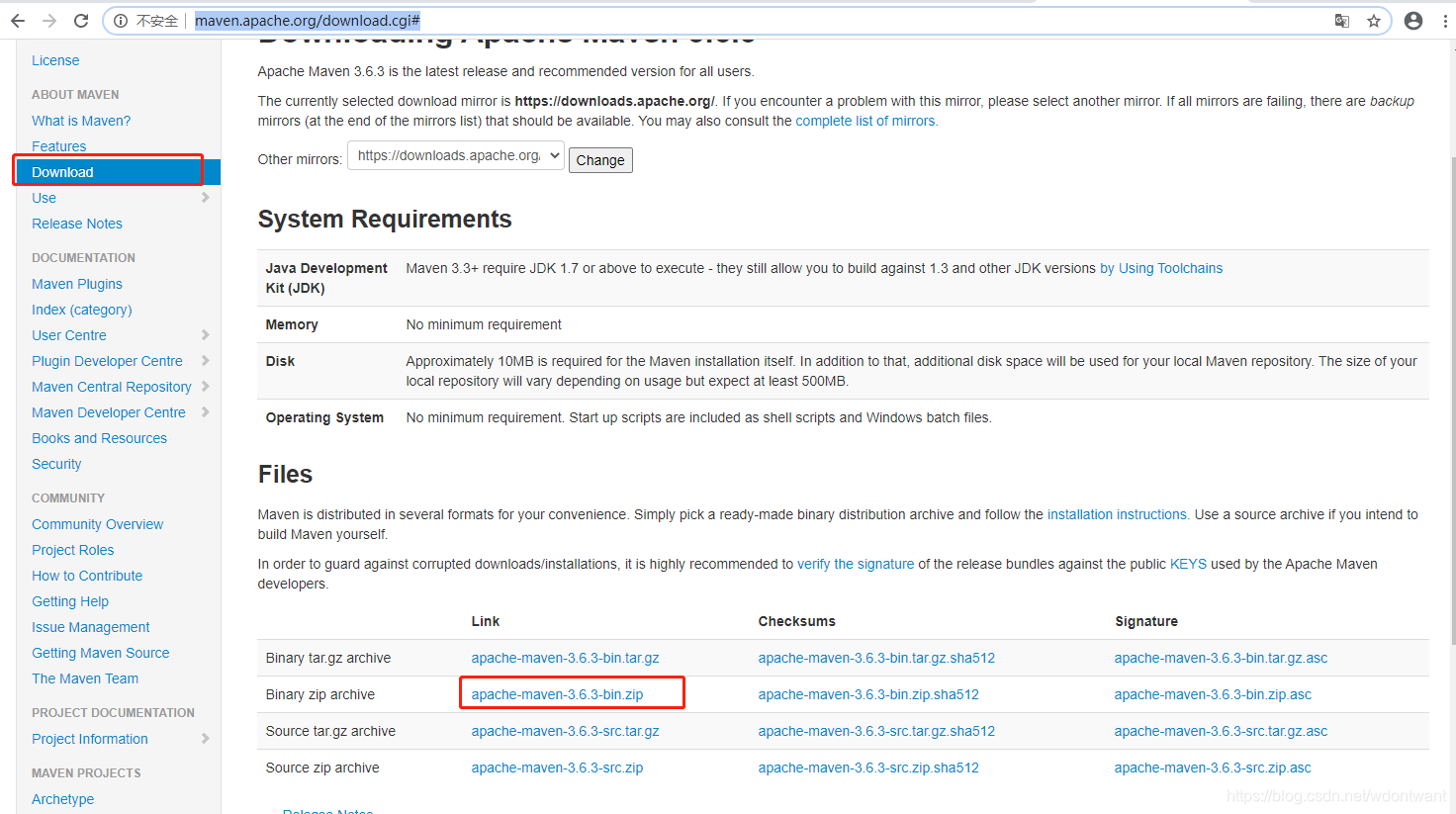Open the Other mirrors dropdown

[456, 156]
